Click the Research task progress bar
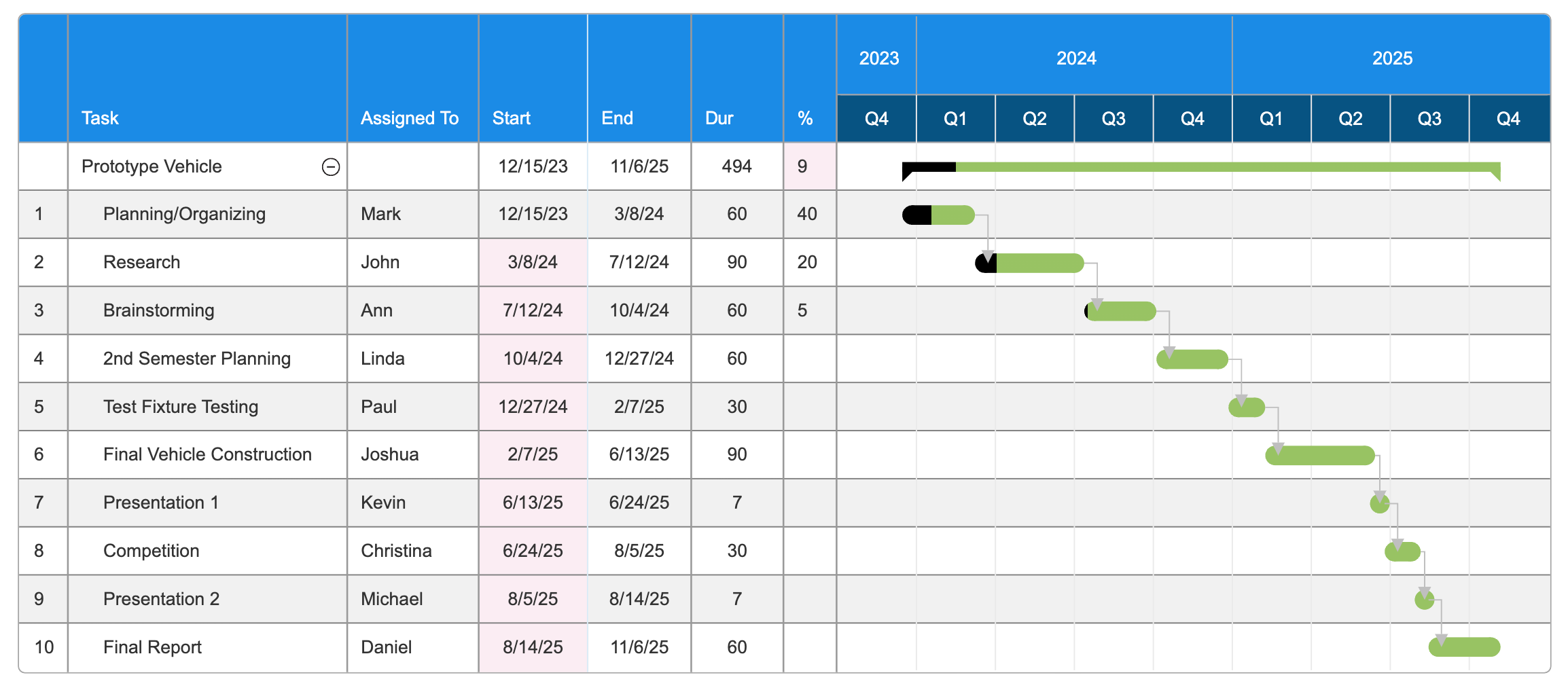Image resolution: width=1568 pixels, height=690 pixels. (1026, 261)
